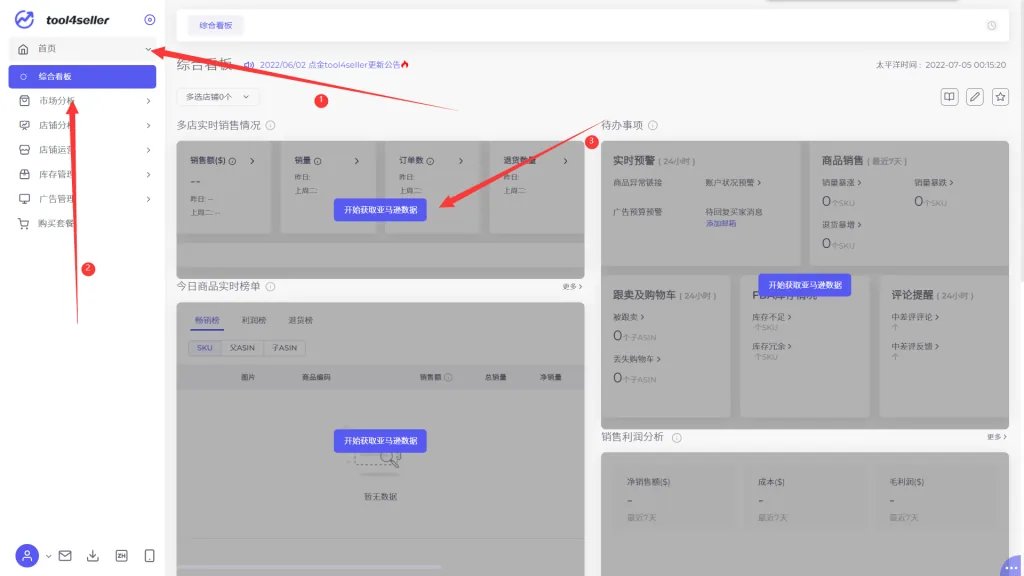The height and width of the screenshot is (576, 1024).
Task: Open 销量暴涨 link
Action: [842, 183]
